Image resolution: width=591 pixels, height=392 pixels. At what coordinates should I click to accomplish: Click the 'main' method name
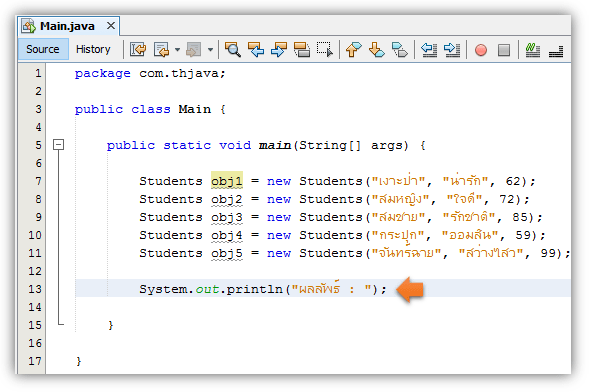(275, 145)
